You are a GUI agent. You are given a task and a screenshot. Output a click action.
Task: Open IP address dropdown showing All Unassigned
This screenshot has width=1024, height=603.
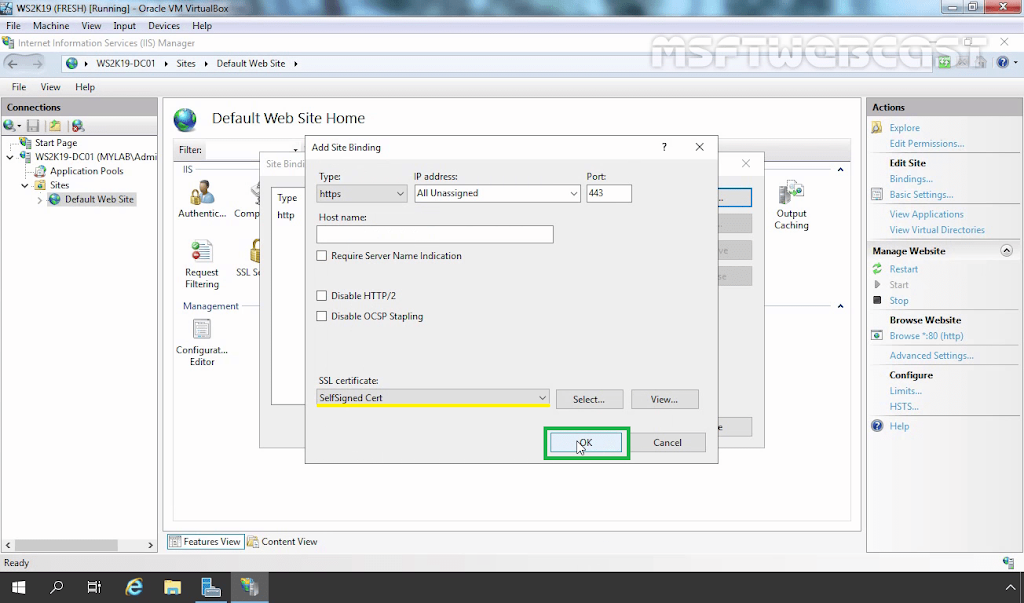coord(497,193)
